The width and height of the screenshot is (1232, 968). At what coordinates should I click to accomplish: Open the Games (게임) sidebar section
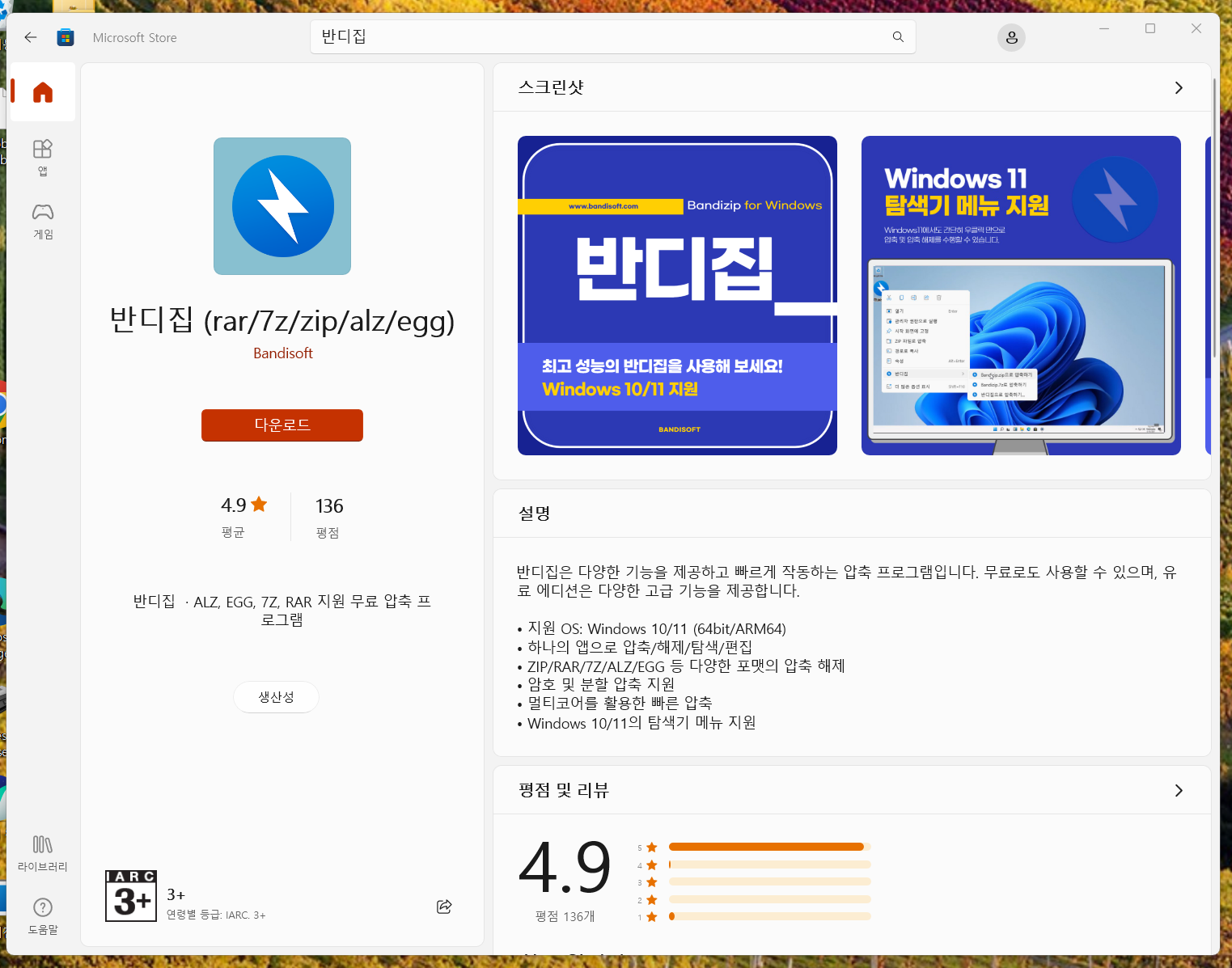[43, 222]
